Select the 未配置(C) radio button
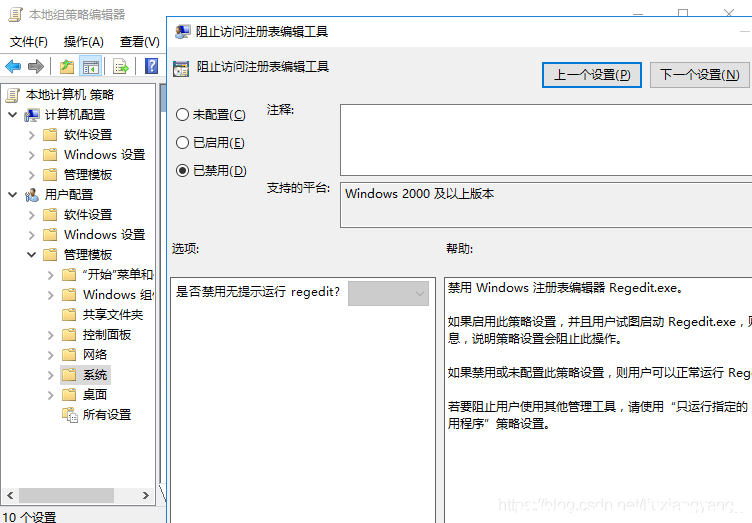The width and height of the screenshot is (752, 523). pos(182,115)
